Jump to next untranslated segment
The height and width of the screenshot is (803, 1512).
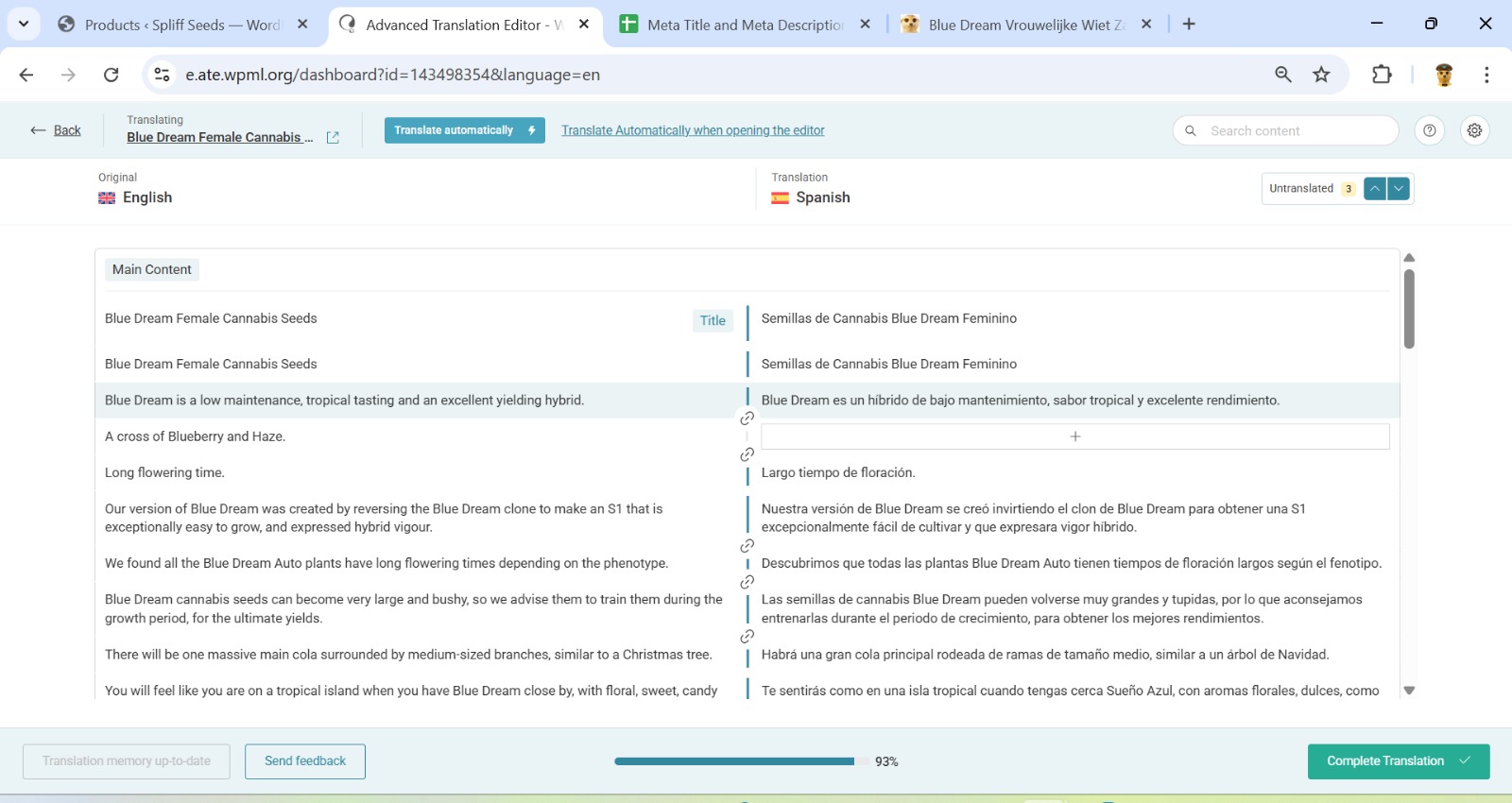[1399, 189]
